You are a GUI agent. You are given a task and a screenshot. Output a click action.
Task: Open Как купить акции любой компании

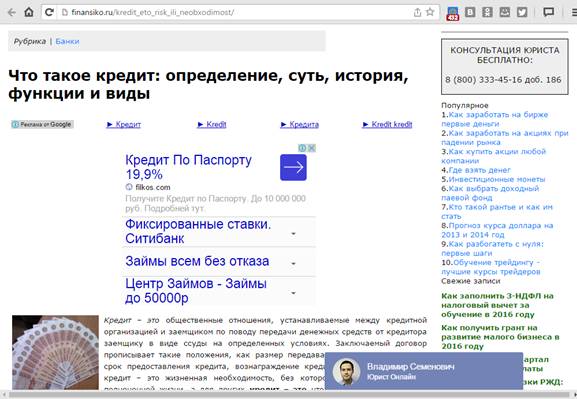tap(493, 156)
